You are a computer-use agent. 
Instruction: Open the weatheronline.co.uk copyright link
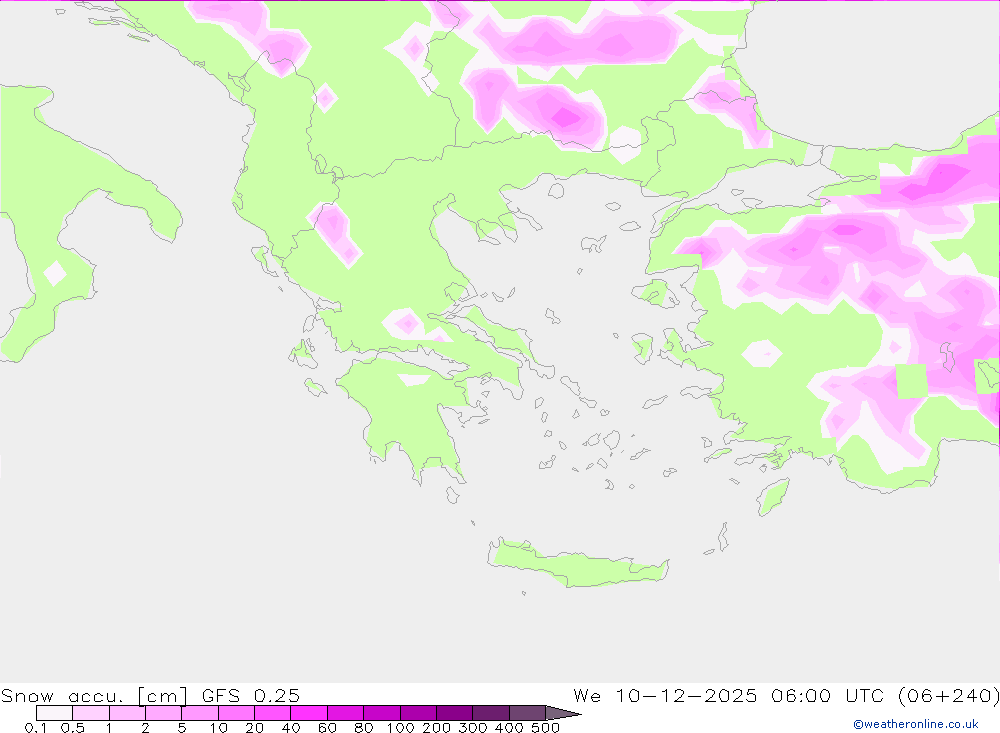(916, 724)
